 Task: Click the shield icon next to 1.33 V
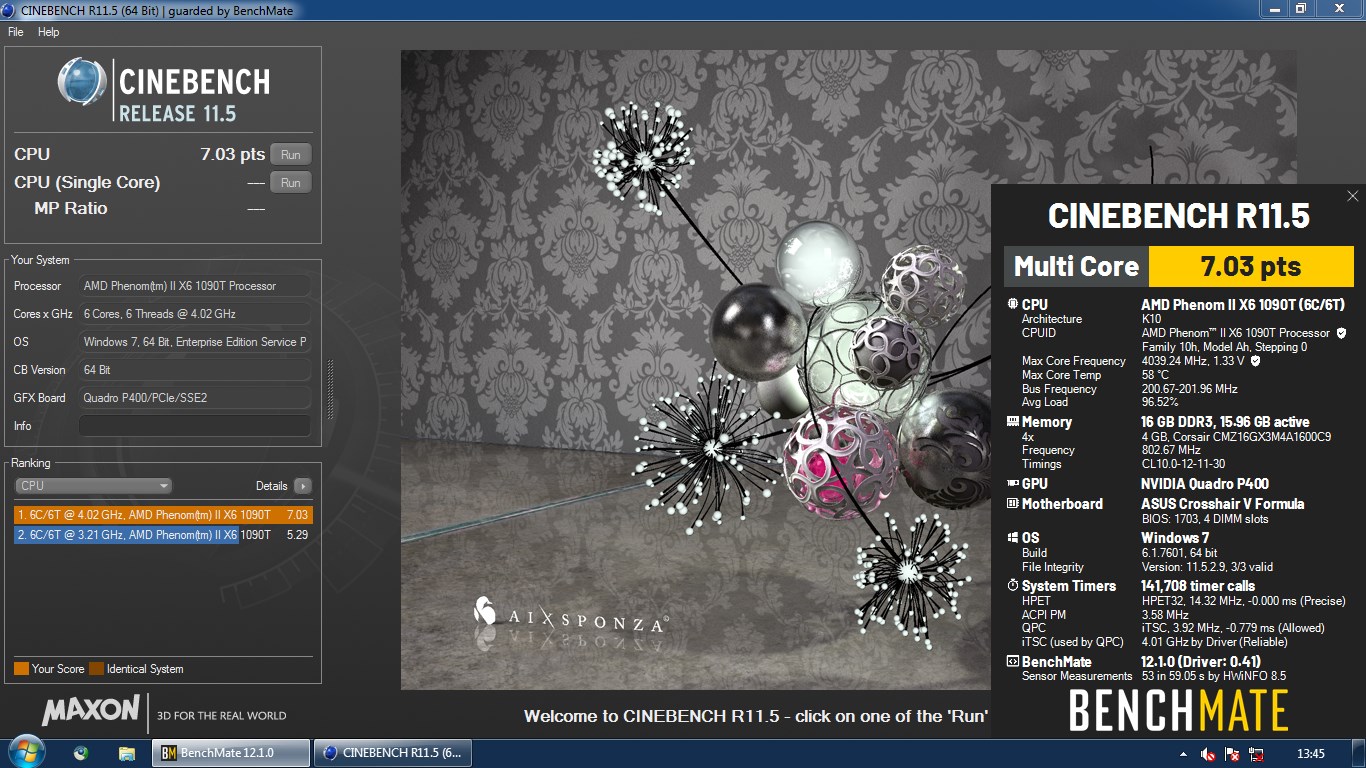(x=1255, y=361)
